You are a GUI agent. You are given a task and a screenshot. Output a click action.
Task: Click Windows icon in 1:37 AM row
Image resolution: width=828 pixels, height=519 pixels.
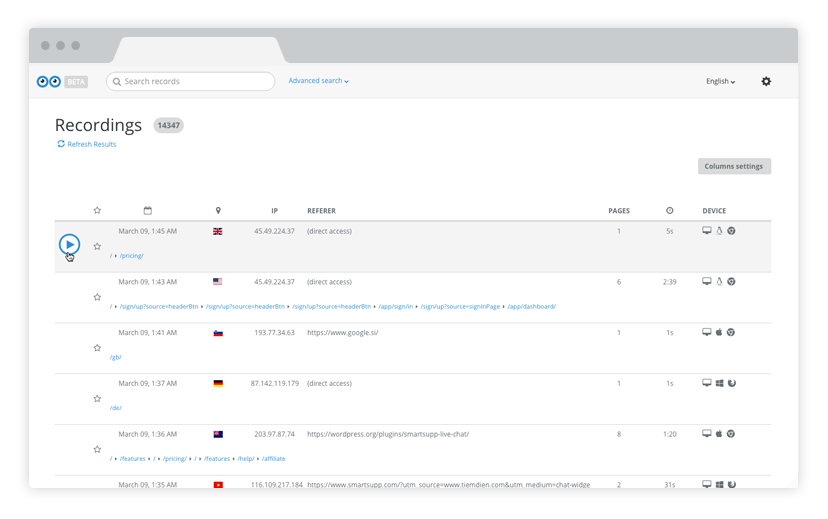[719, 383]
